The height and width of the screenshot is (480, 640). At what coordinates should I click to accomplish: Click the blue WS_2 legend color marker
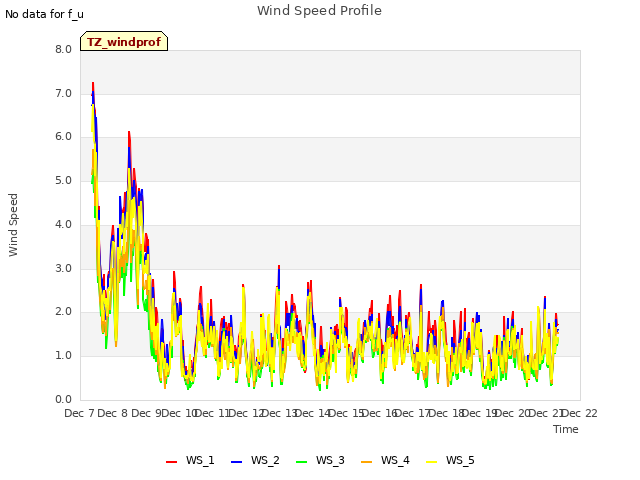click(x=237, y=462)
